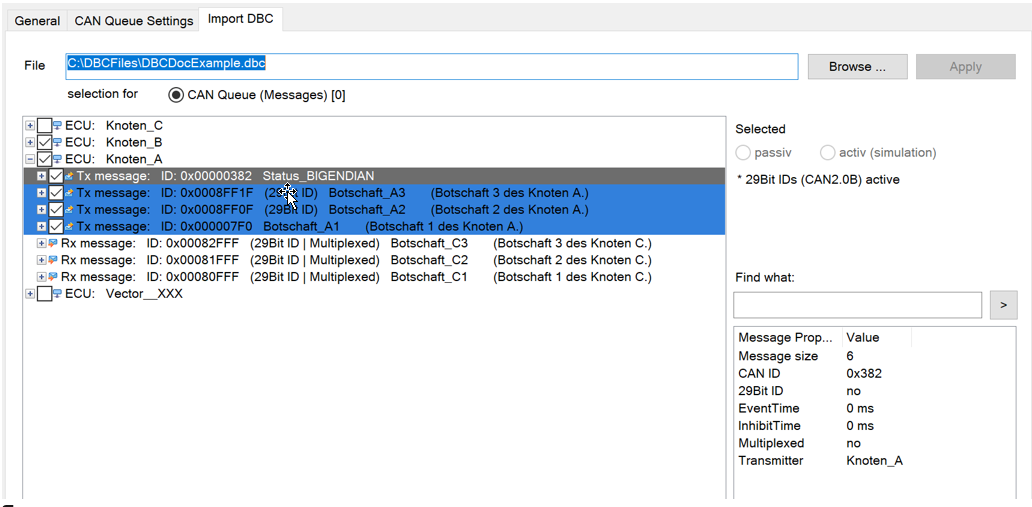The width and height of the screenshot is (1032, 507).
Task: Uncheck the Knoten_B ECU checkbox
Action: pyautogui.click(x=44, y=142)
